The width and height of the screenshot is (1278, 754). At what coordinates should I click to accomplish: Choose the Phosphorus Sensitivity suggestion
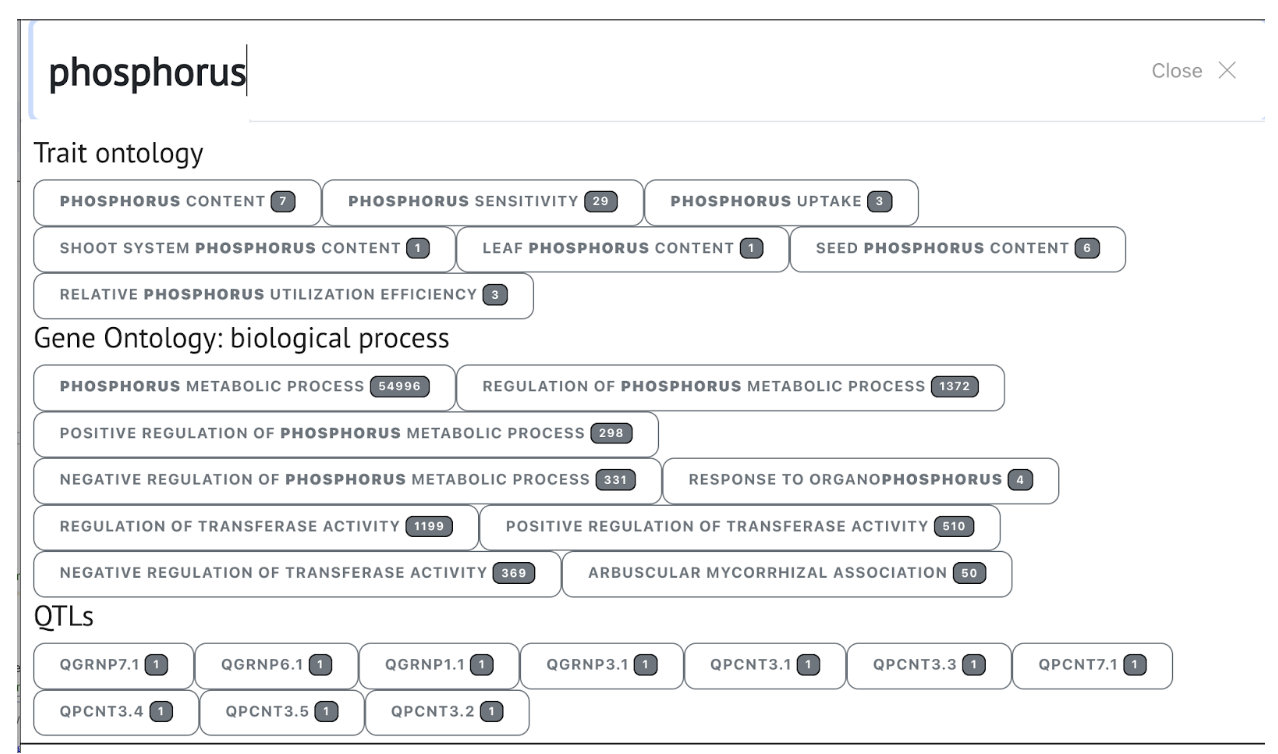click(x=482, y=202)
